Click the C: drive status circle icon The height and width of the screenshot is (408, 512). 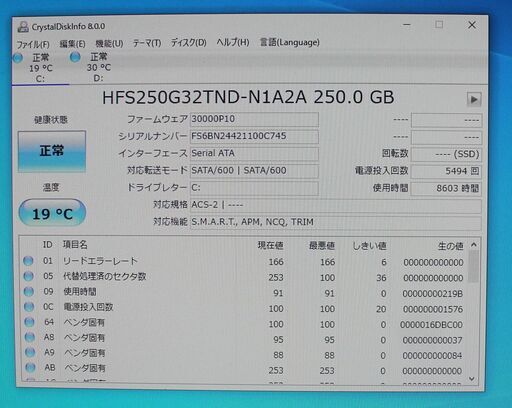pos(18,58)
